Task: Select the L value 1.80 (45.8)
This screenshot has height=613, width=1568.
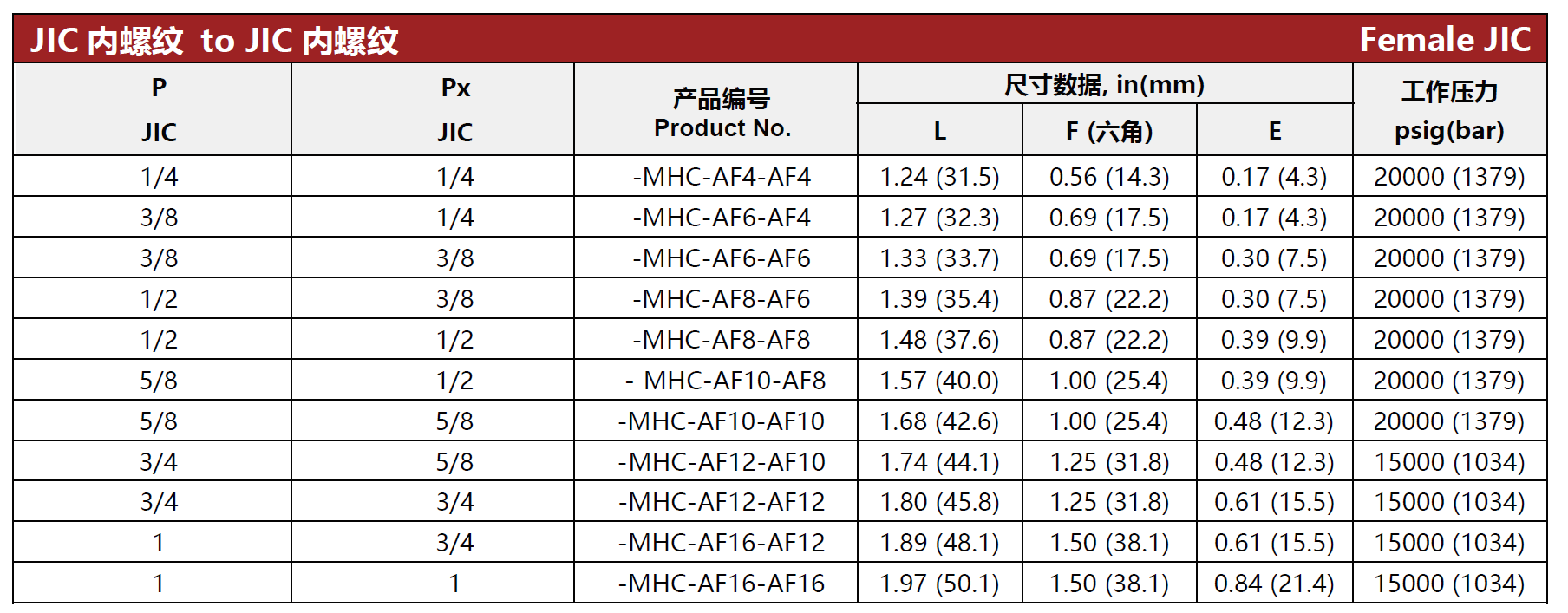Action: tap(939, 502)
